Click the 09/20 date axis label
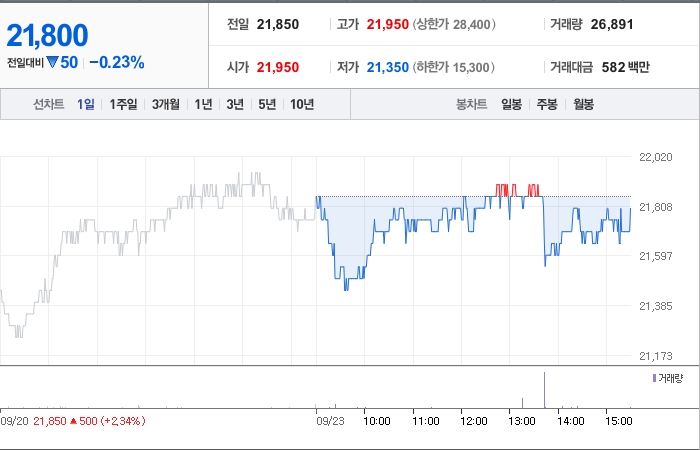 pos(15,421)
